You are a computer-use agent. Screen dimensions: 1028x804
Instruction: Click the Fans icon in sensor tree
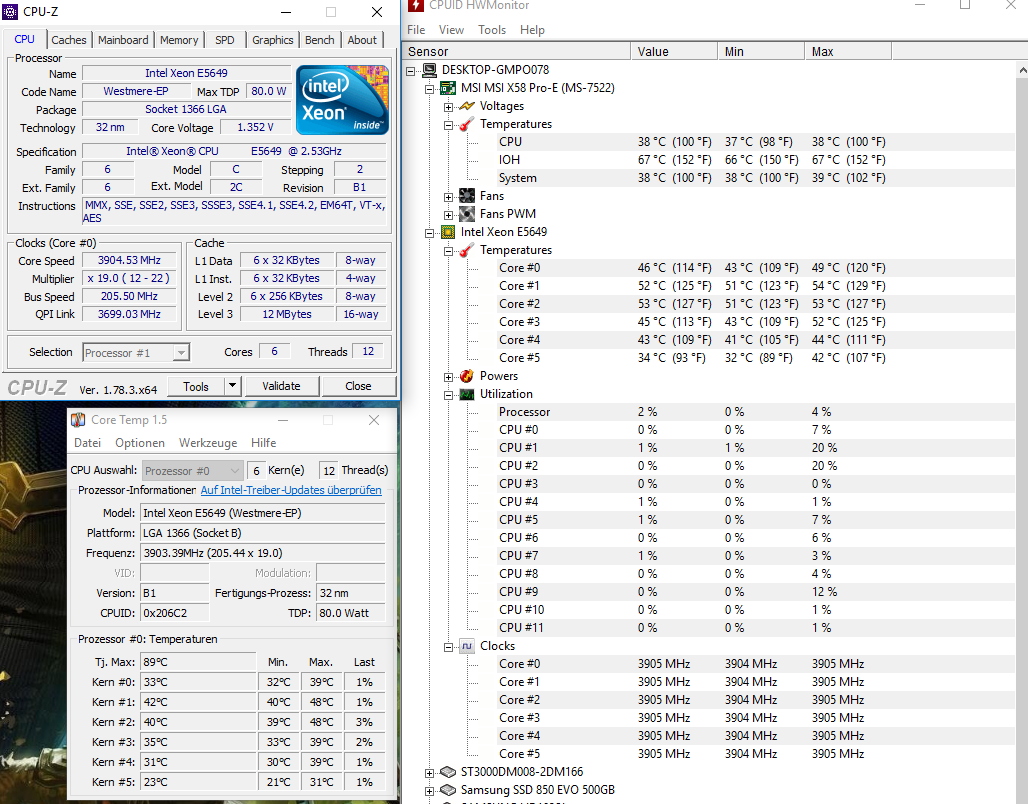pyautogui.click(x=467, y=196)
